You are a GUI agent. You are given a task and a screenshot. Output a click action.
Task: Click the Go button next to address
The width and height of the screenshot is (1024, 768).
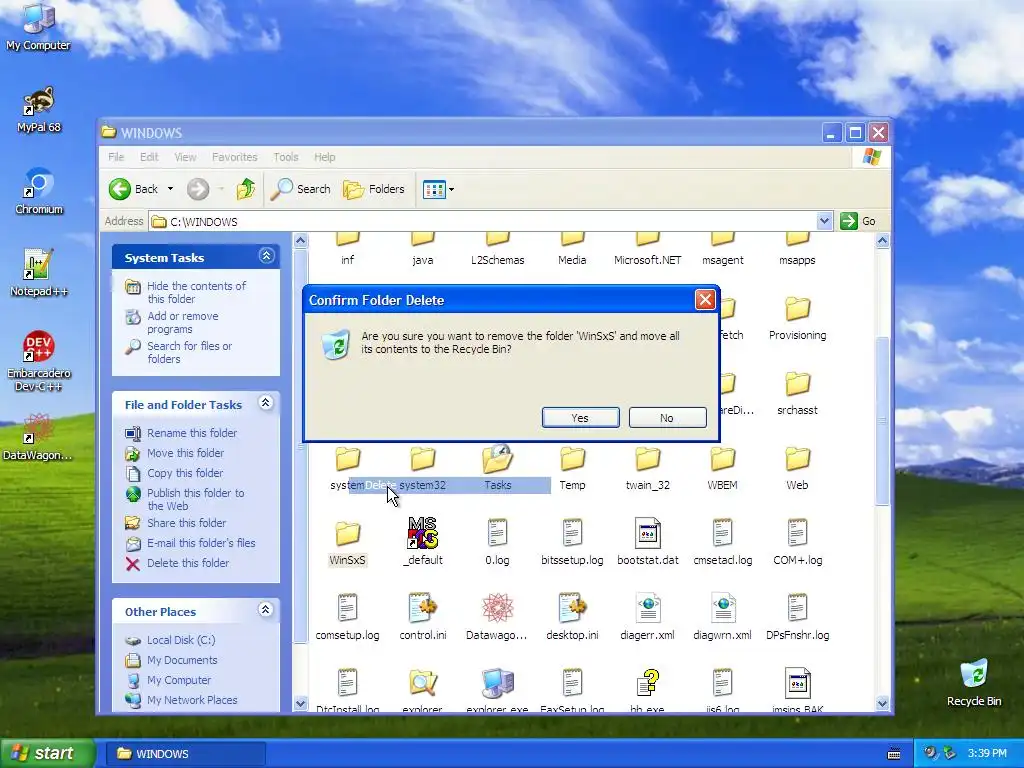[858, 221]
